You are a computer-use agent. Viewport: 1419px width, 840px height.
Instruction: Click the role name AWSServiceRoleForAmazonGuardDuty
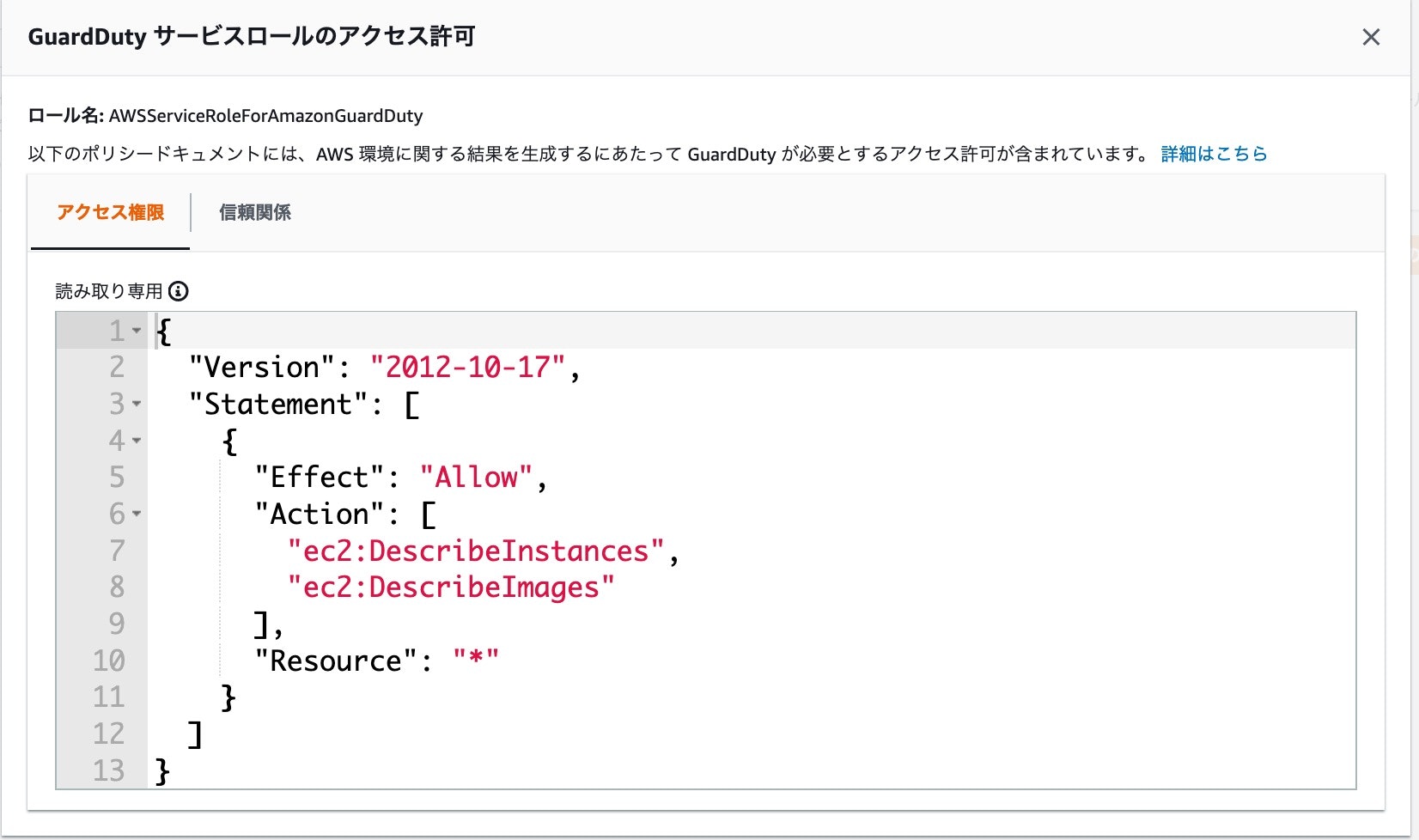[x=266, y=116]
